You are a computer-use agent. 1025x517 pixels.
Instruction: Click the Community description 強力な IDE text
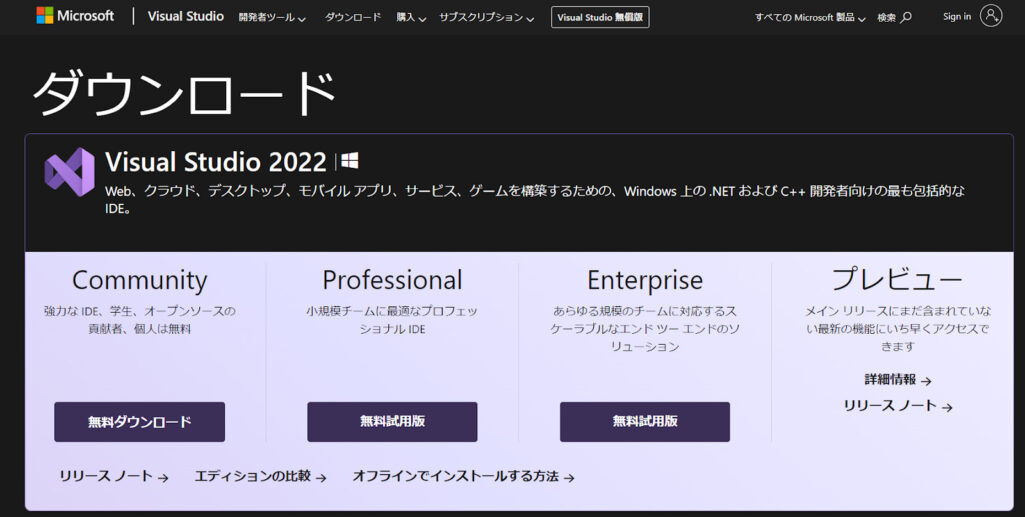pyautogui.click(x=139, y=320)
